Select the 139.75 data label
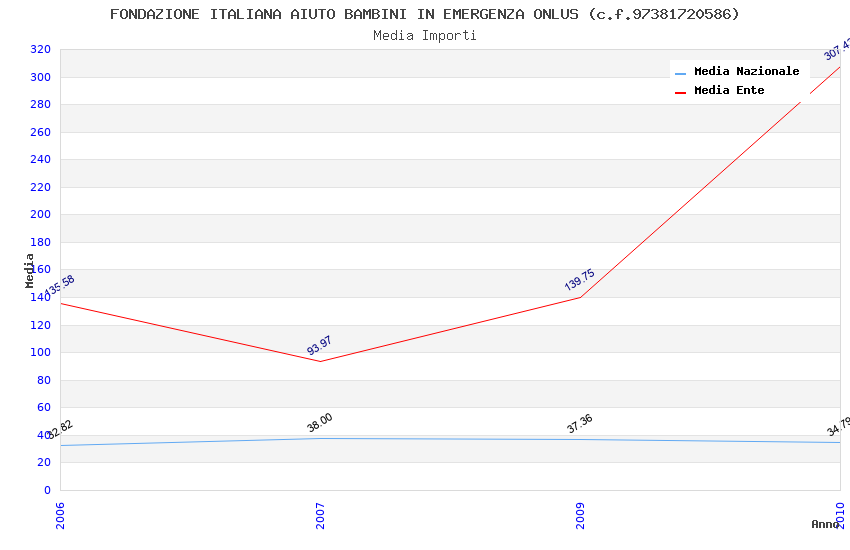Image resolution: width=850 pixels, height=550 pixels. click(579, 280)
